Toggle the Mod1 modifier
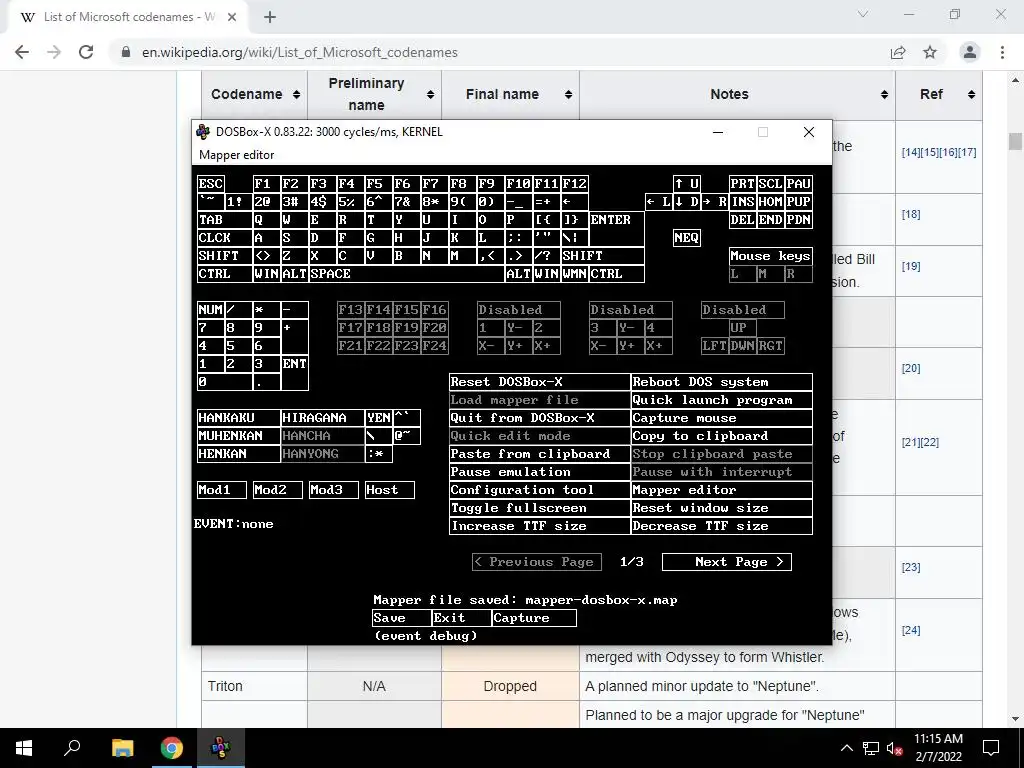The height and width of the screenshot is (768, 1024). [222, 490]
